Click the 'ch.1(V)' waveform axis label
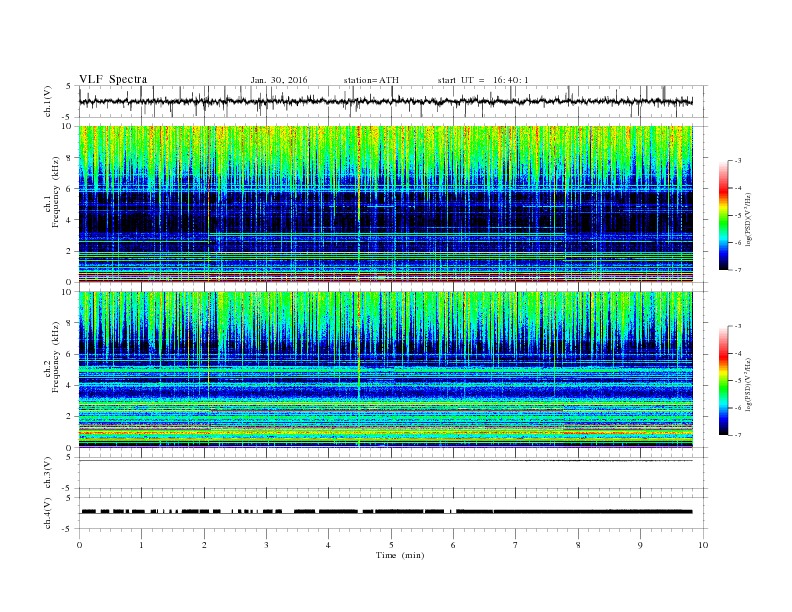The image size is (792, 612). click(48, 102)
